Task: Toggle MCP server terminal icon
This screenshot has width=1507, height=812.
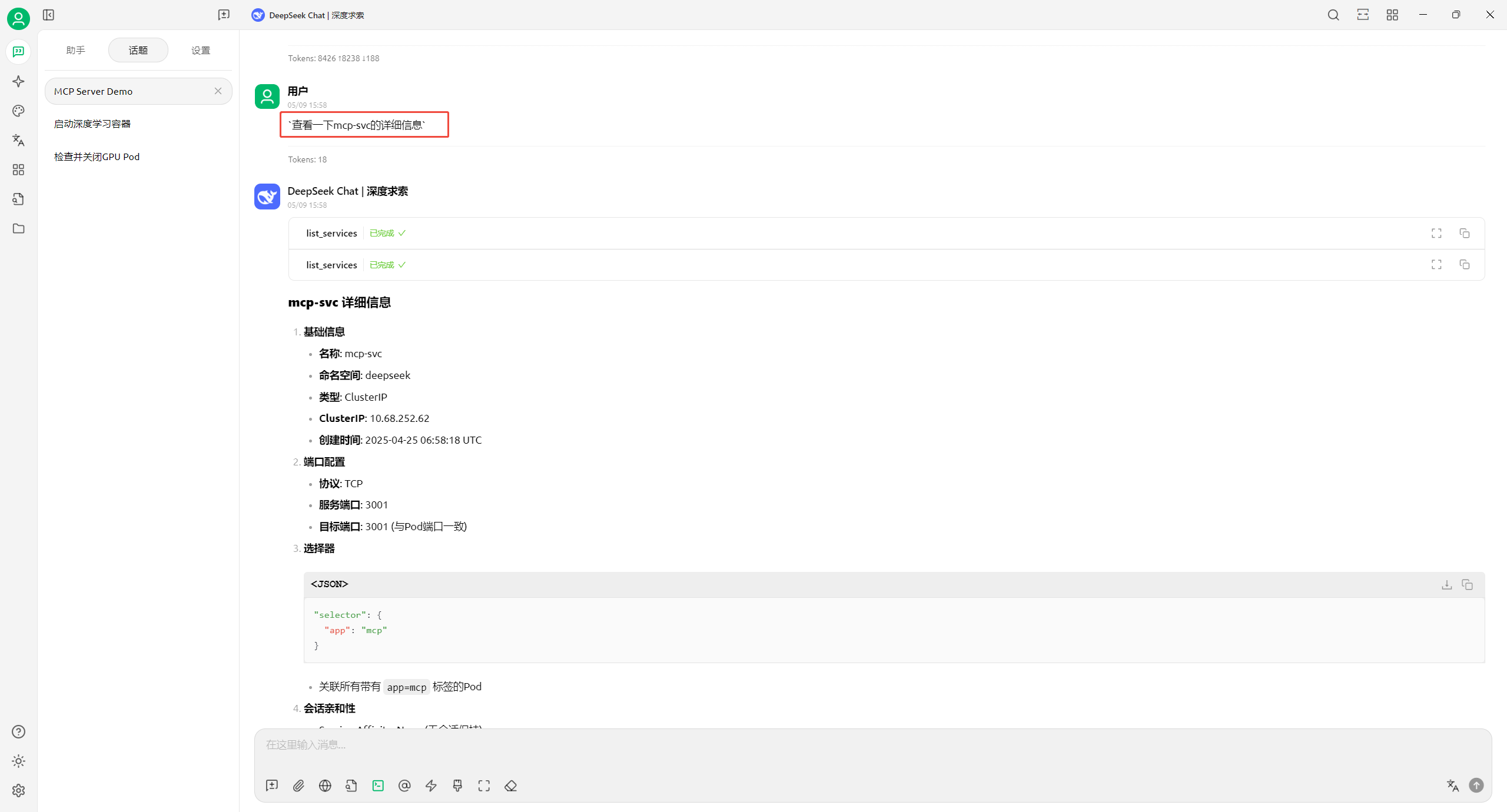Action: click(378, 786)
